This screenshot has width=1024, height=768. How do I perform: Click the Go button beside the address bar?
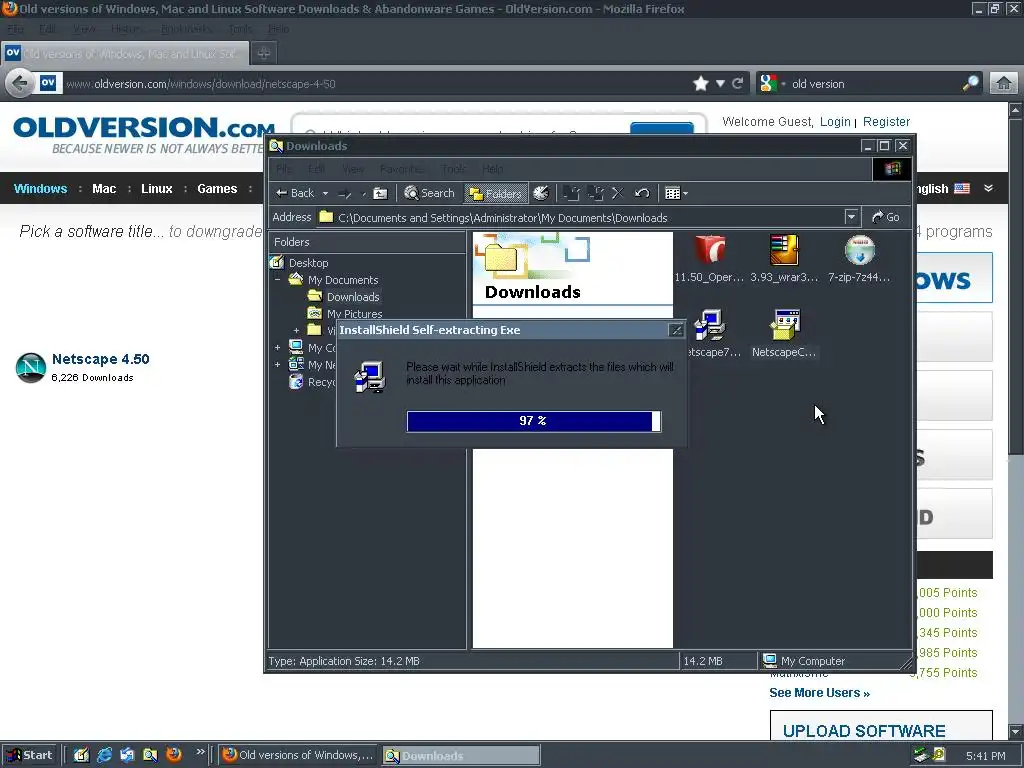[886, 217]
